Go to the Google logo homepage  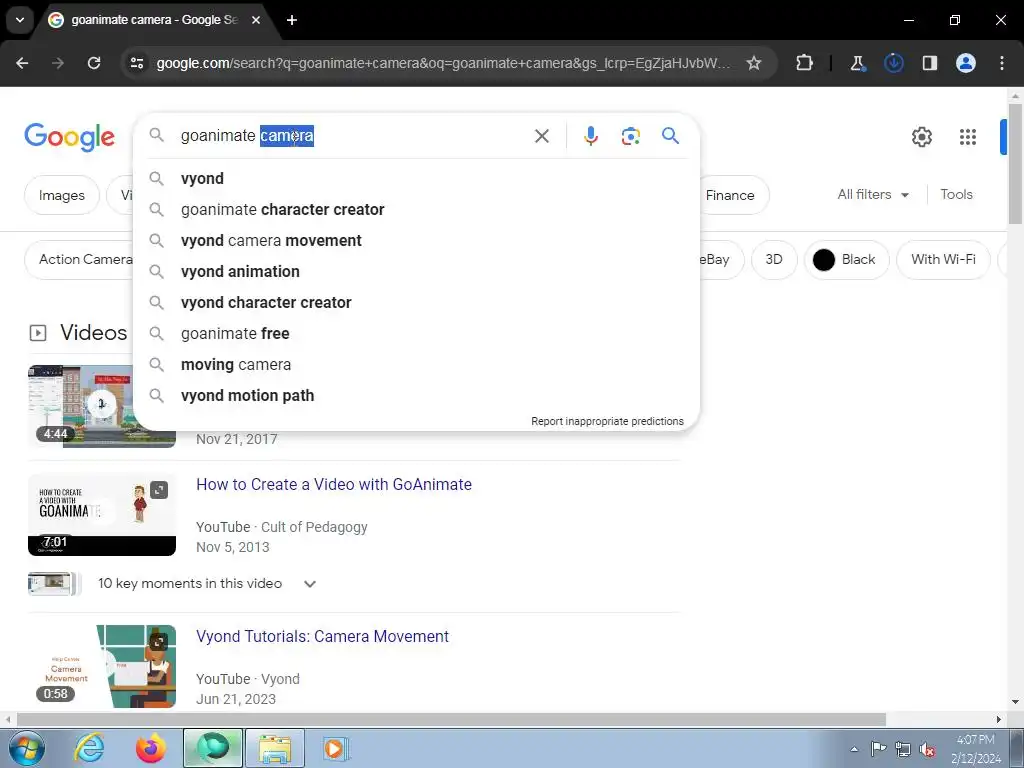[69, 136]
